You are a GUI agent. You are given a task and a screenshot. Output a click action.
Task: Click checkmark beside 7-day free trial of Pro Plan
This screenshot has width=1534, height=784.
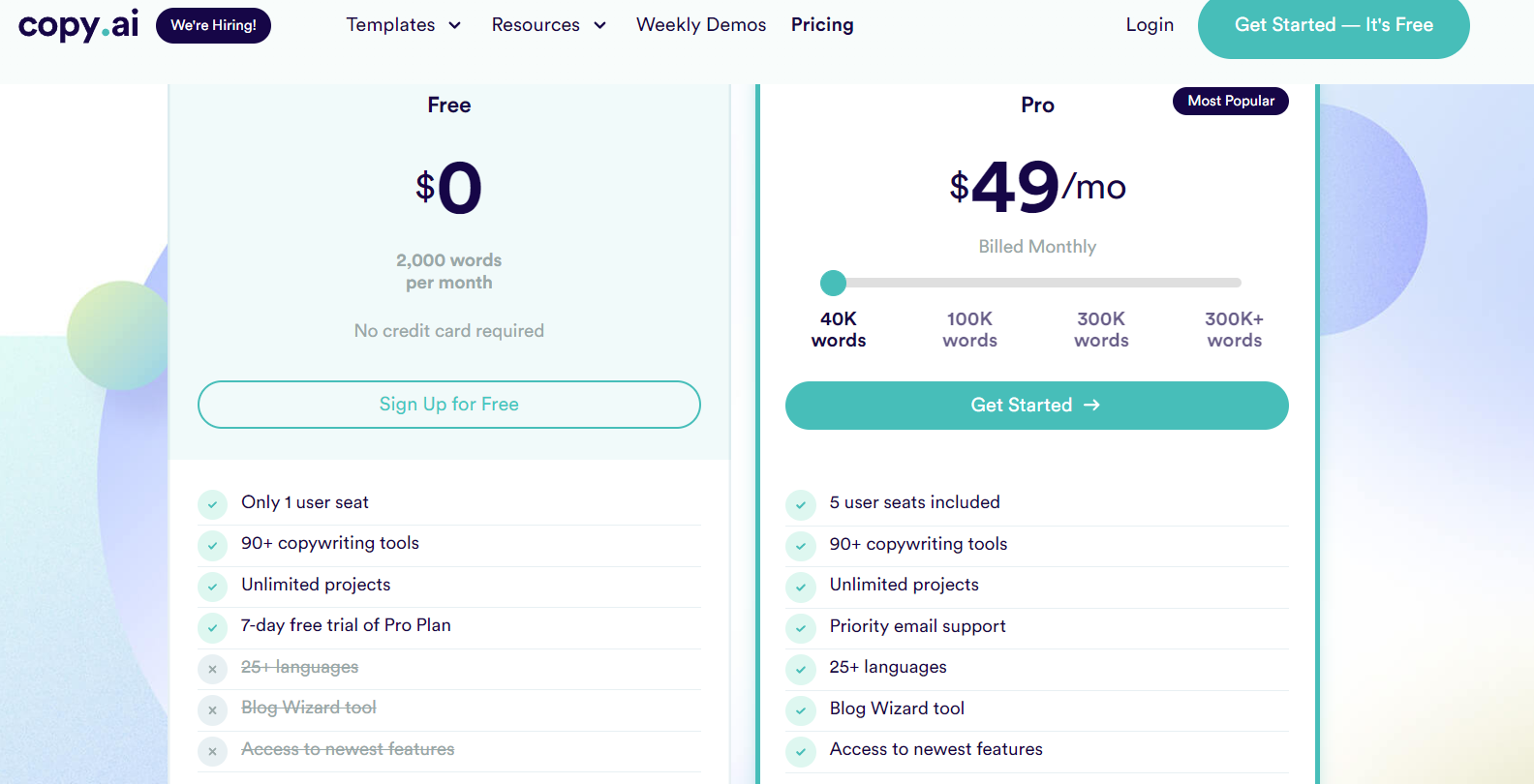tap(212, 627)
